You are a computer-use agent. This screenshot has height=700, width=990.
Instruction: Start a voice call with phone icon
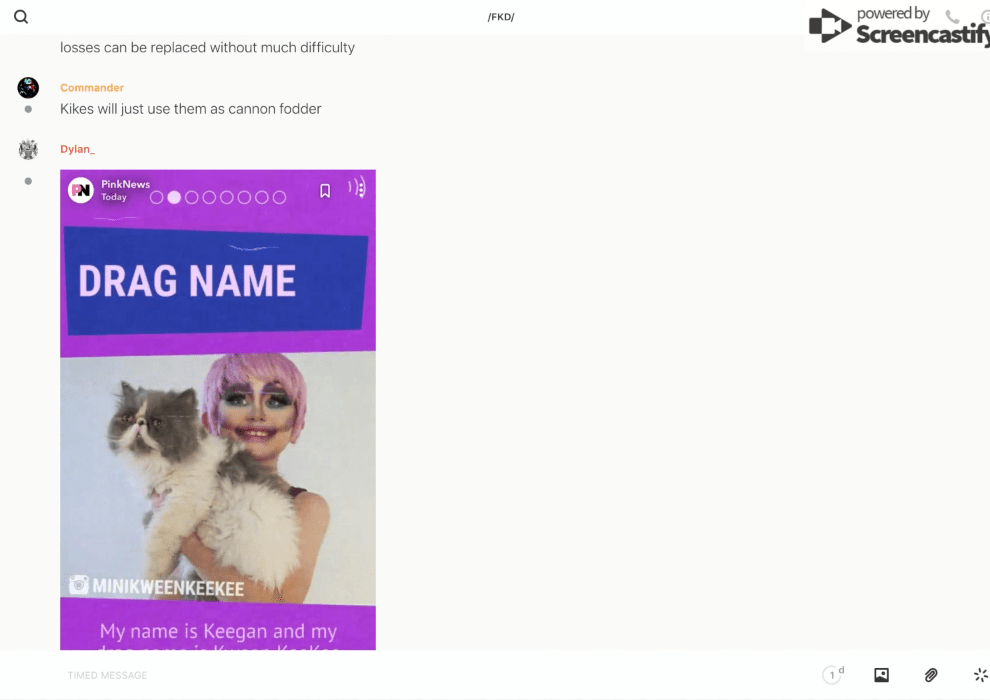pyautogui.click(x=952, y=17)
